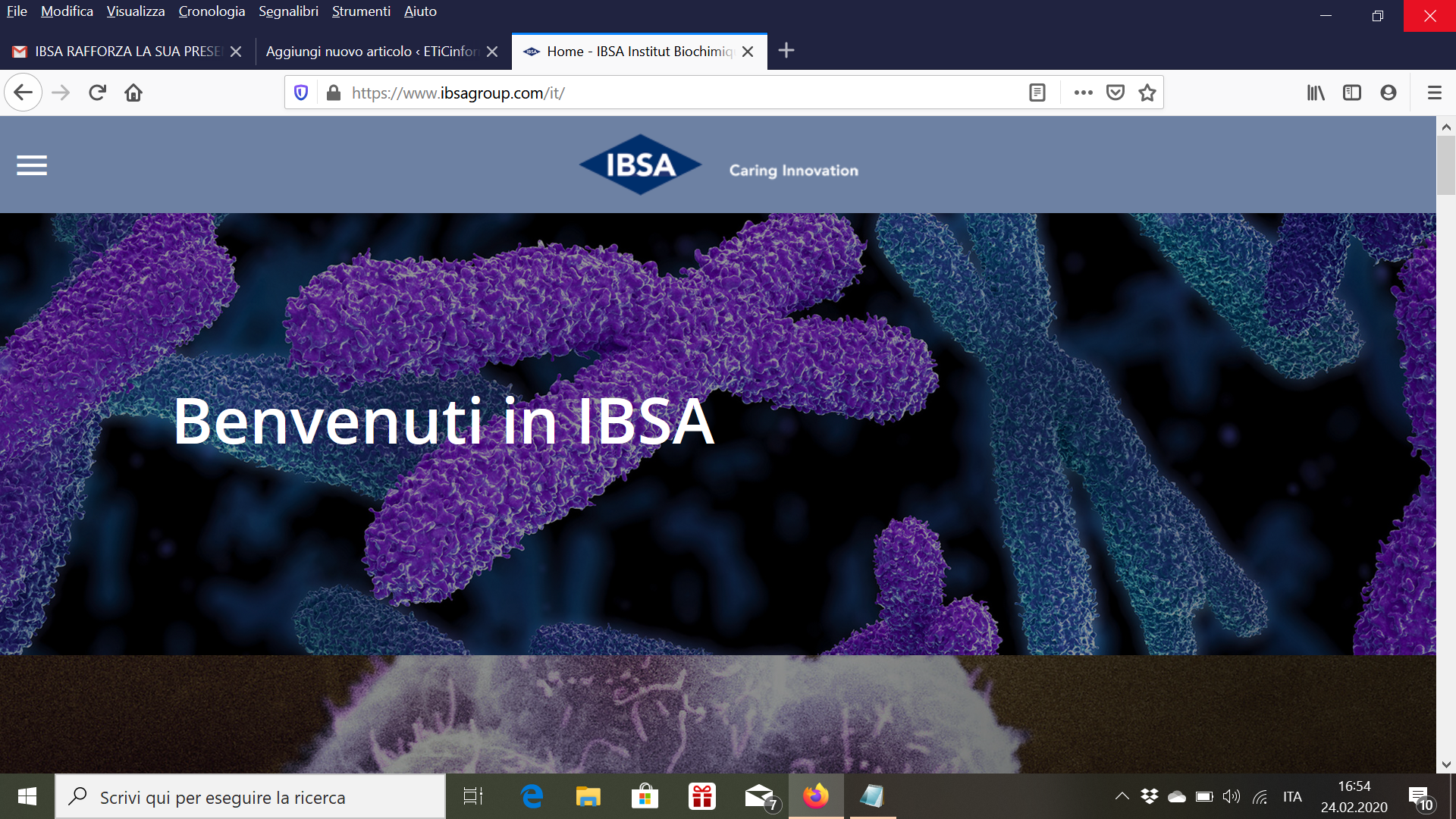Open the browser home page
Viewport: 1456px width, 819px height.
click(x=133, y=93)
